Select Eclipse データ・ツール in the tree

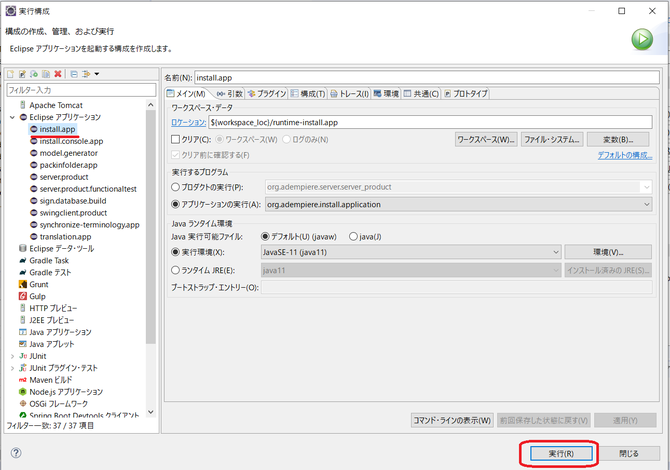click(56, 249)
